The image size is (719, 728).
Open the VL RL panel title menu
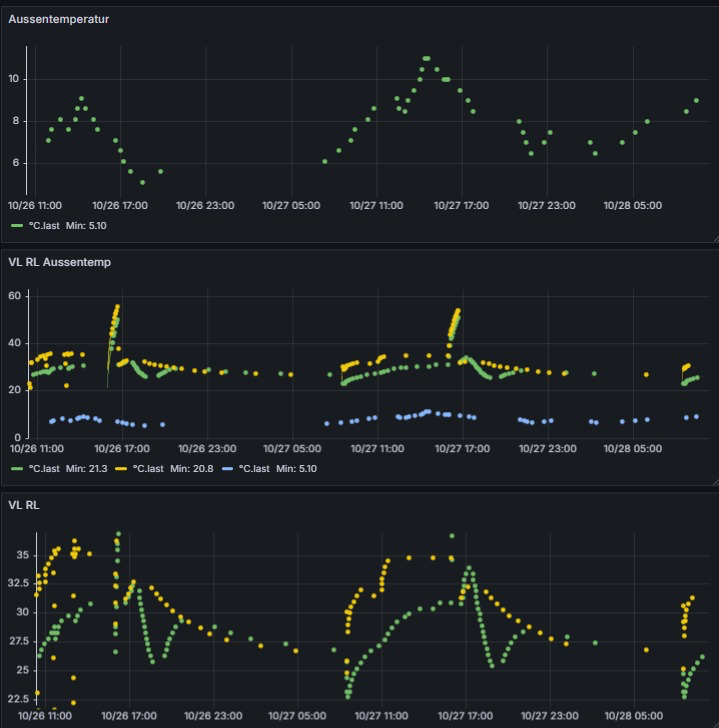(x=23, y=506)
